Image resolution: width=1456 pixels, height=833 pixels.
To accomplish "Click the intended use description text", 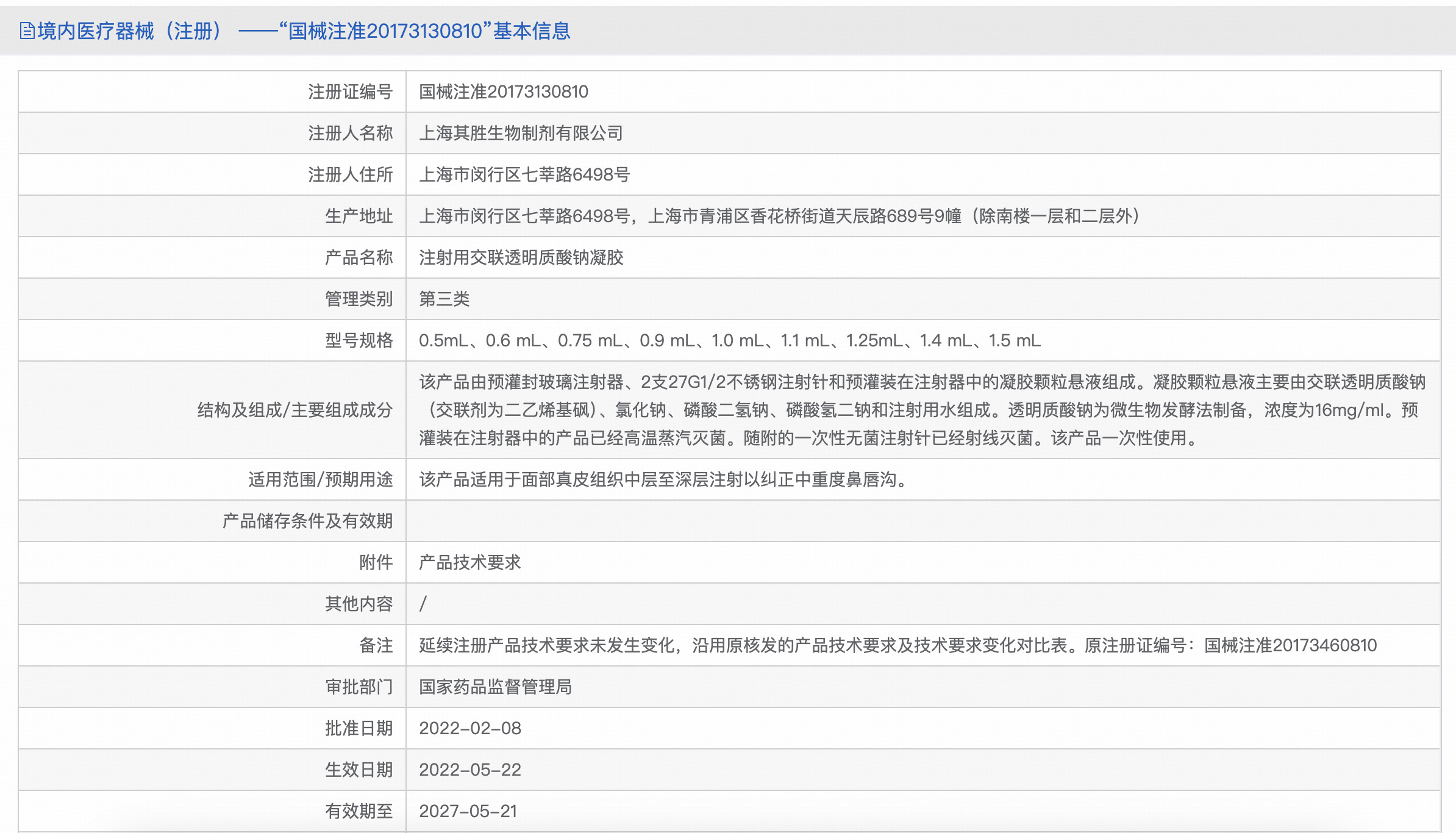I will [665, 479].
